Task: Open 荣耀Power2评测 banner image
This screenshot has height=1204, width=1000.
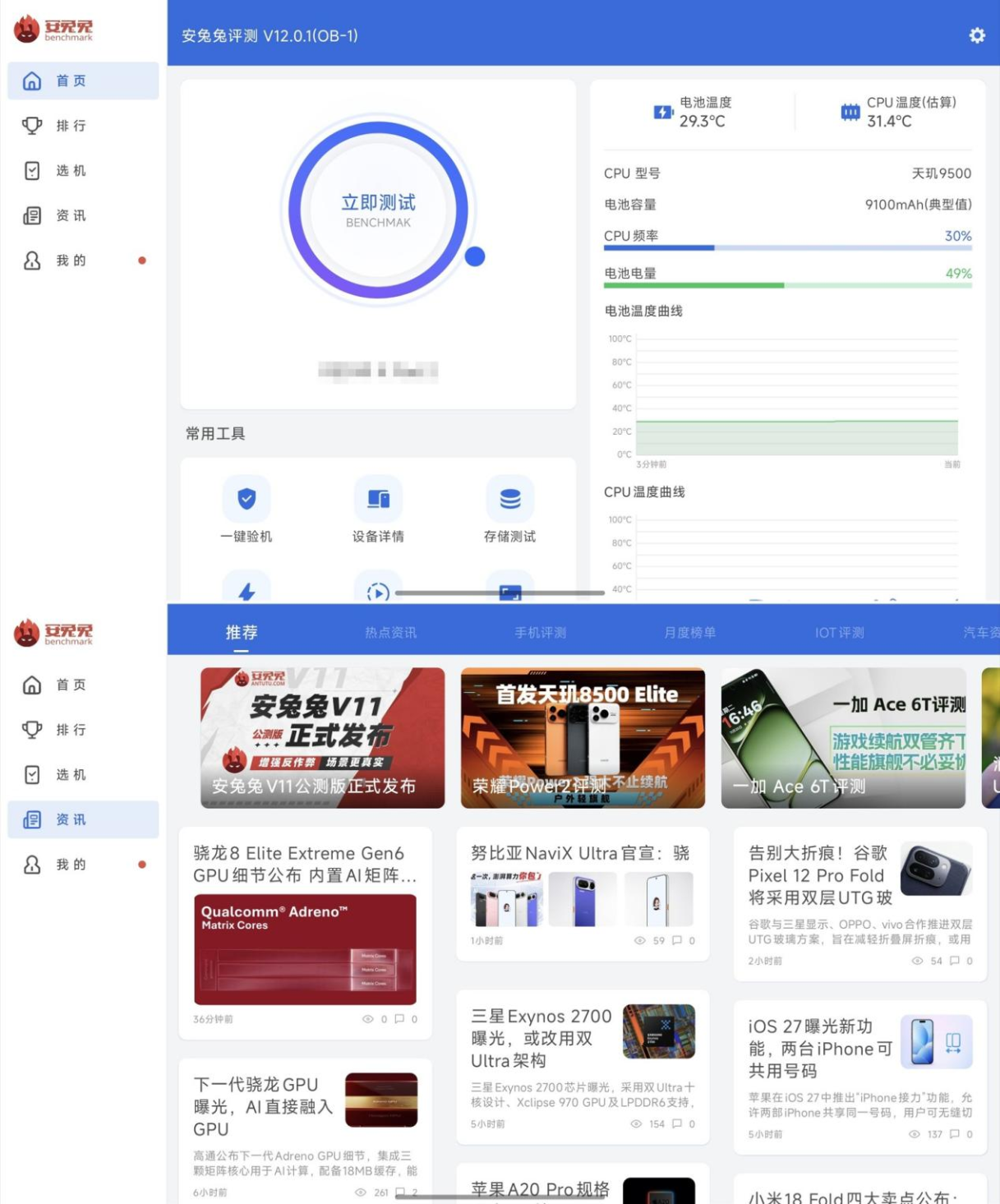Action: [583, 738]
